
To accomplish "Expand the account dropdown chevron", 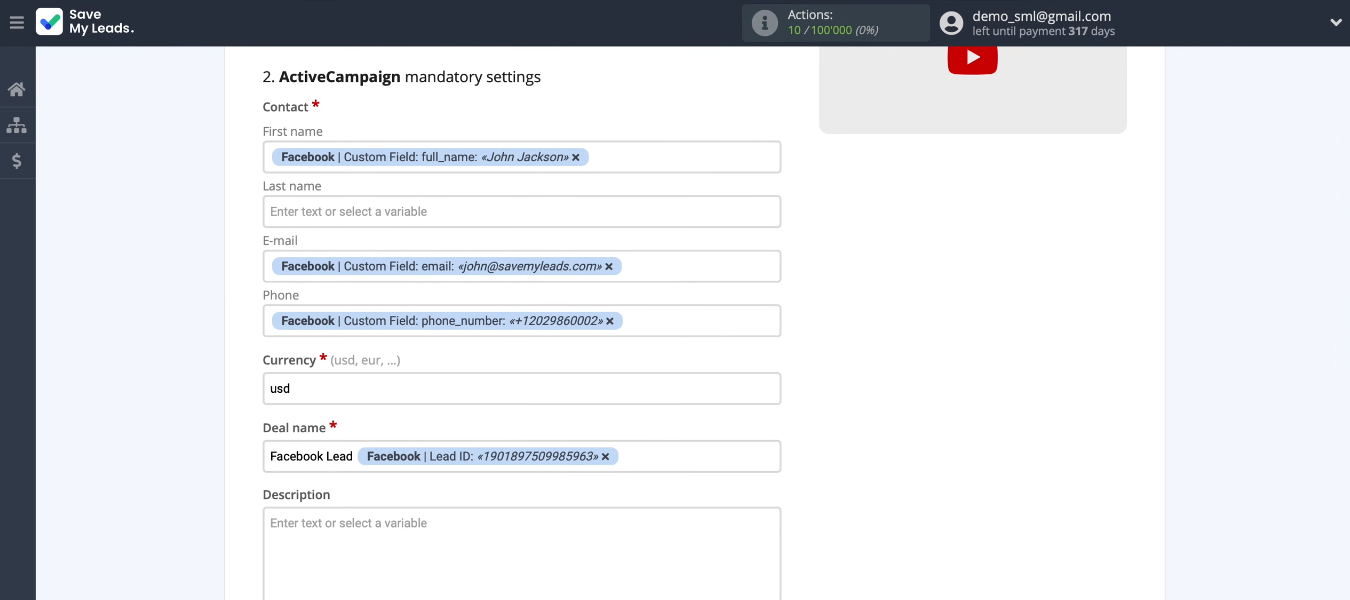I will 1335,23.
